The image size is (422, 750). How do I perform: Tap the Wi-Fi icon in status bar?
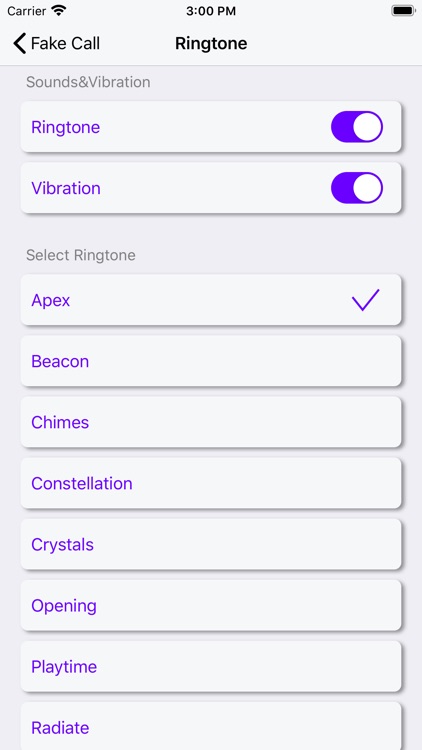coord(59,11)
